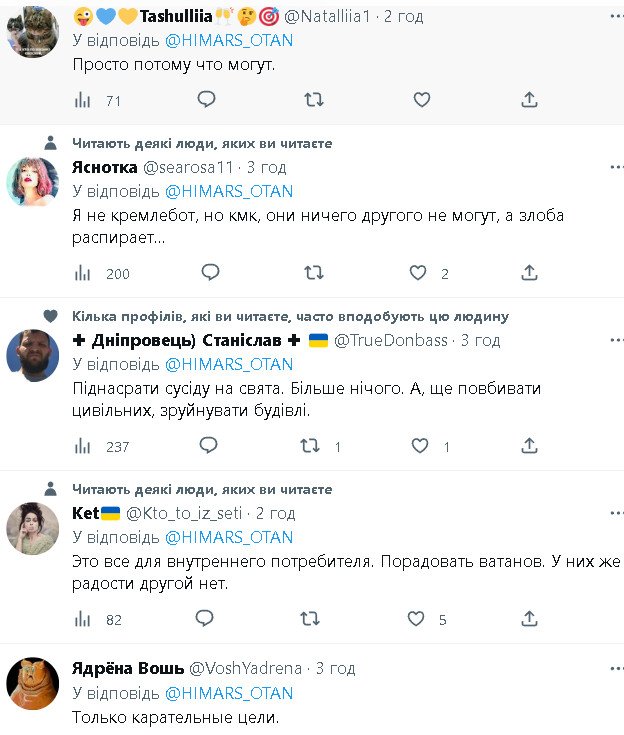Retweet Tashulliia's reply
The image size is (624, 735).
(313, 99)
